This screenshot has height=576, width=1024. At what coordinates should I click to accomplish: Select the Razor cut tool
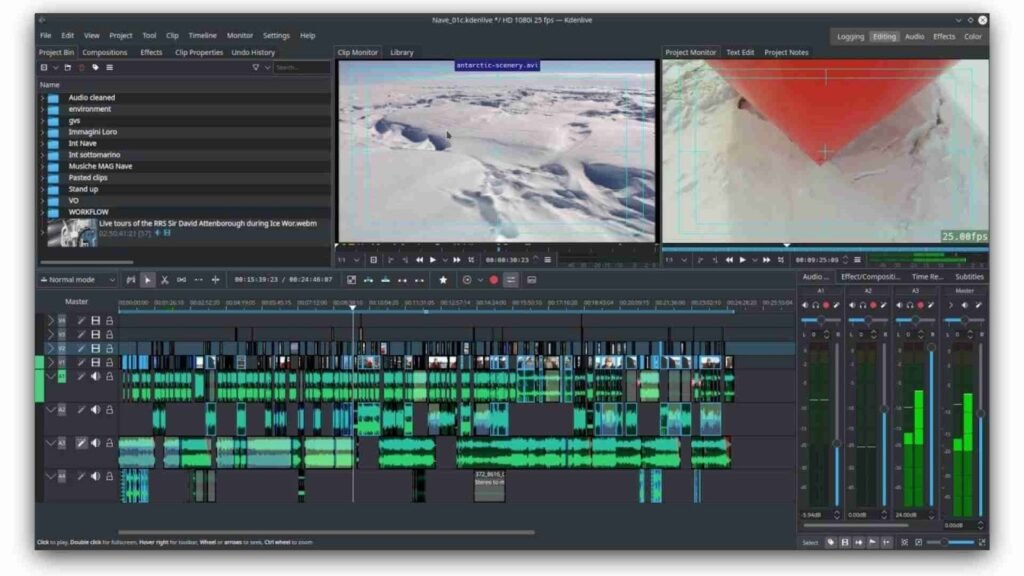(x=165, y=280)
